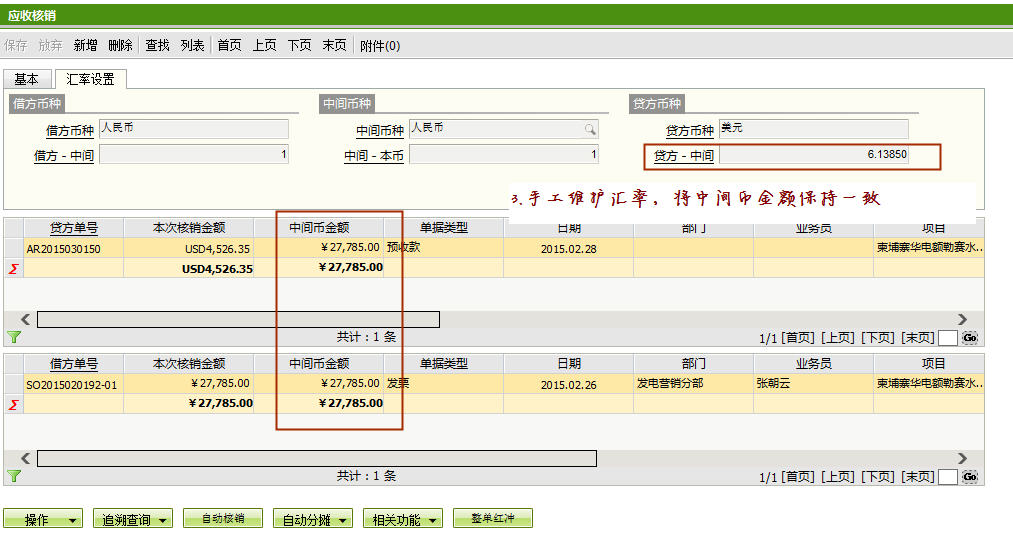Open 附件(0) attachments
The image size is (1013, 555).
tap(380, 46)
